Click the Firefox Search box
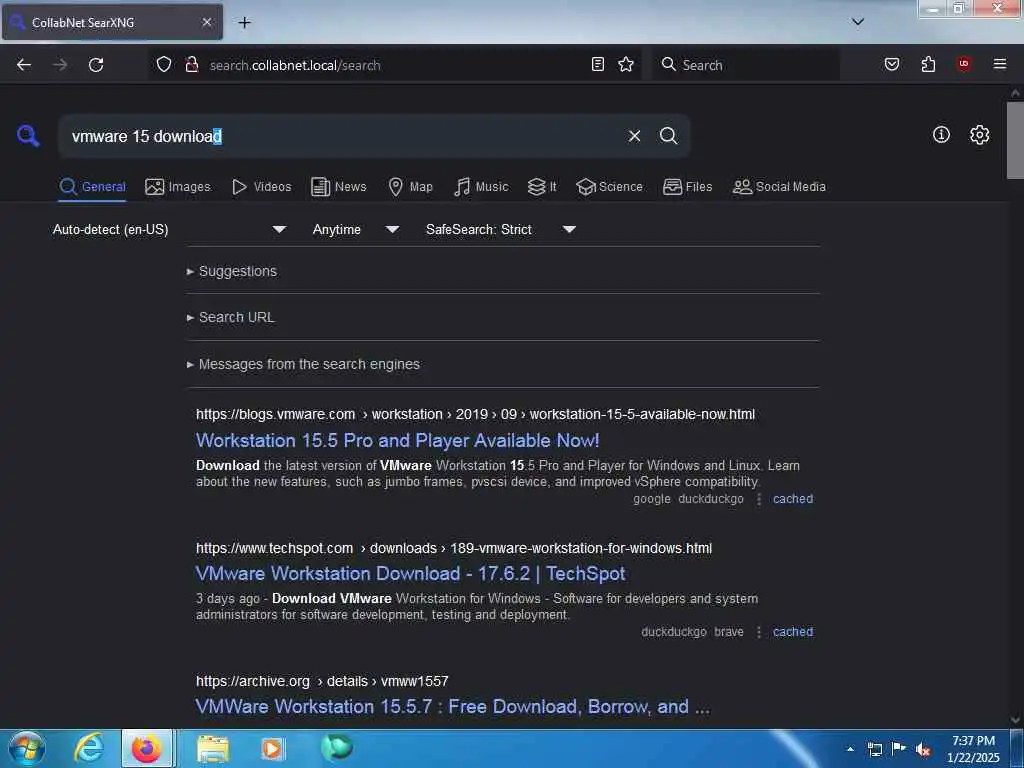This screenshot has width=1024, height=768. point(746,65)
